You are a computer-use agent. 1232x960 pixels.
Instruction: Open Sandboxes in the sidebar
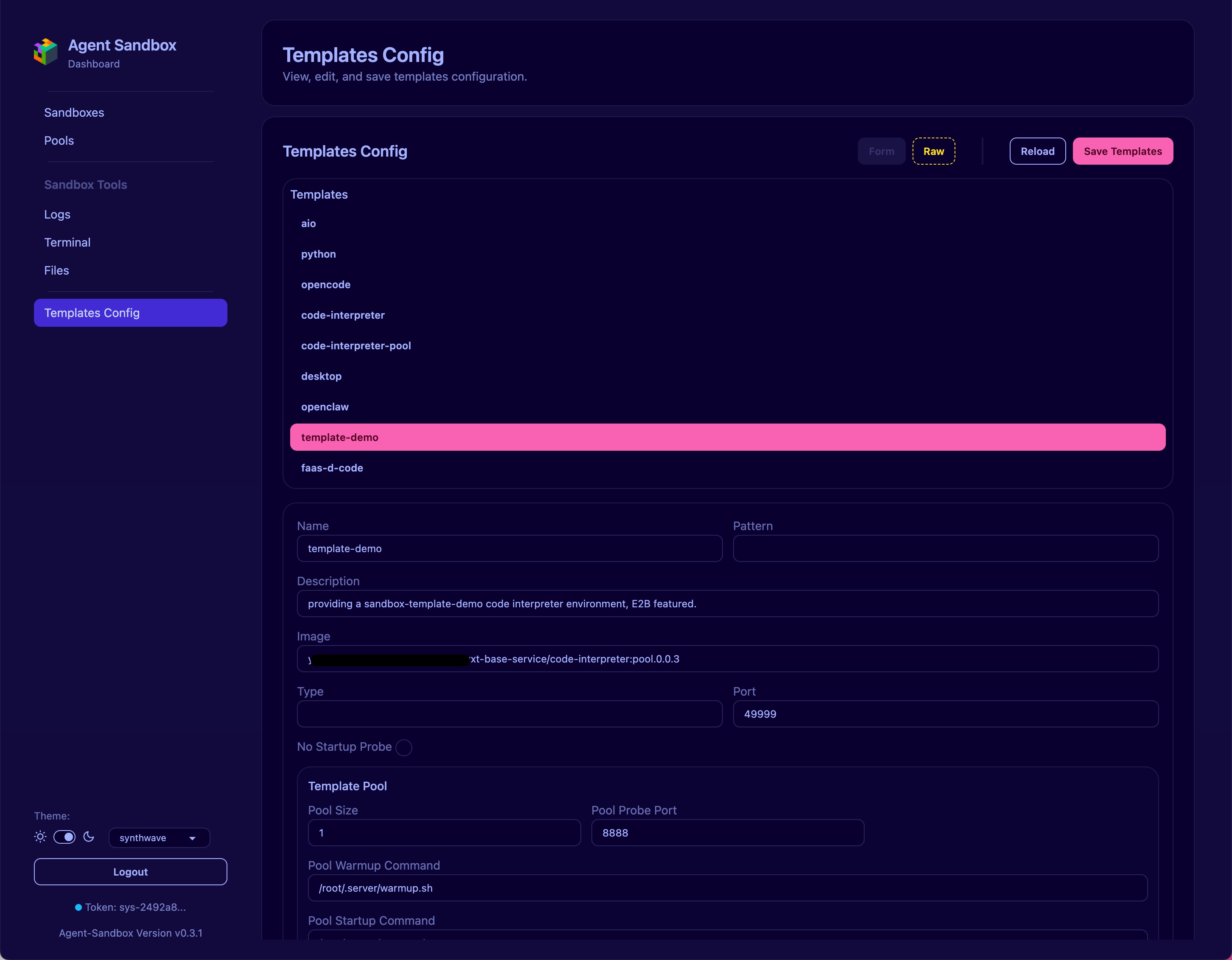point(74,112)
